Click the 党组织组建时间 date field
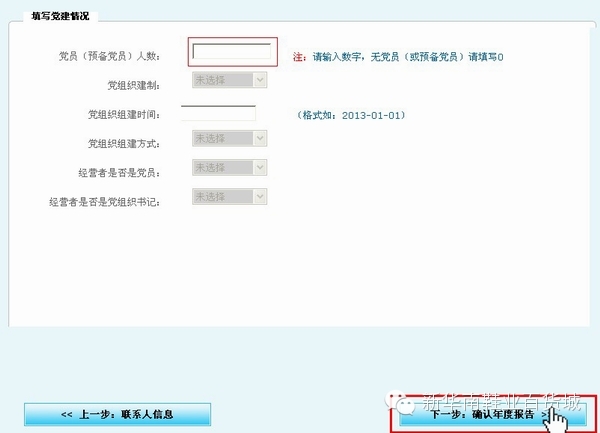 pyautogui.click(x=219, y=112)
